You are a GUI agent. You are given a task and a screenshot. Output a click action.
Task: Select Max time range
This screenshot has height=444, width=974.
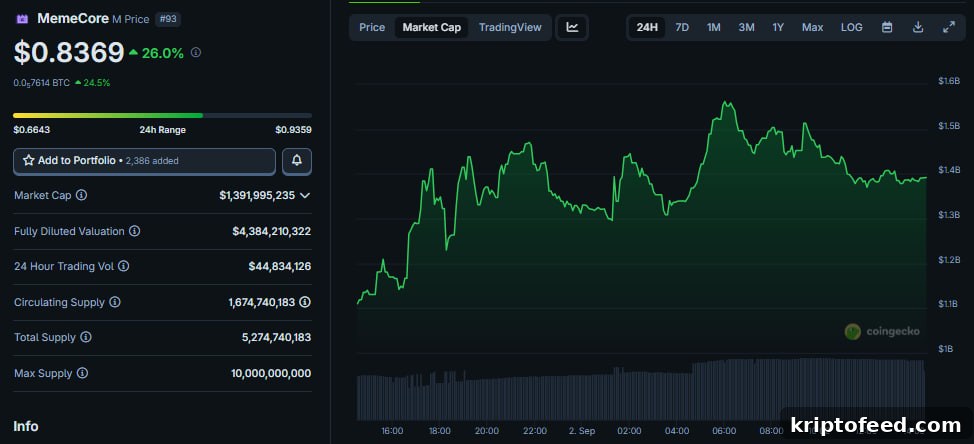(x=812, y=27)
